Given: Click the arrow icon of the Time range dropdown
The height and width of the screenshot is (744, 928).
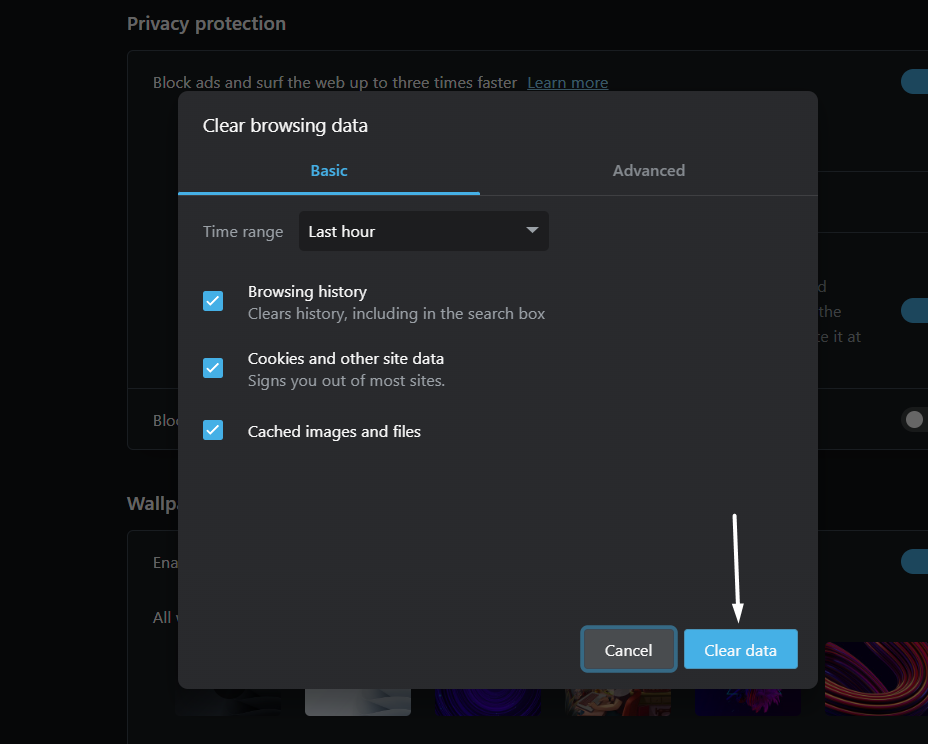Looking at the screenshot, I should point(532,231).
